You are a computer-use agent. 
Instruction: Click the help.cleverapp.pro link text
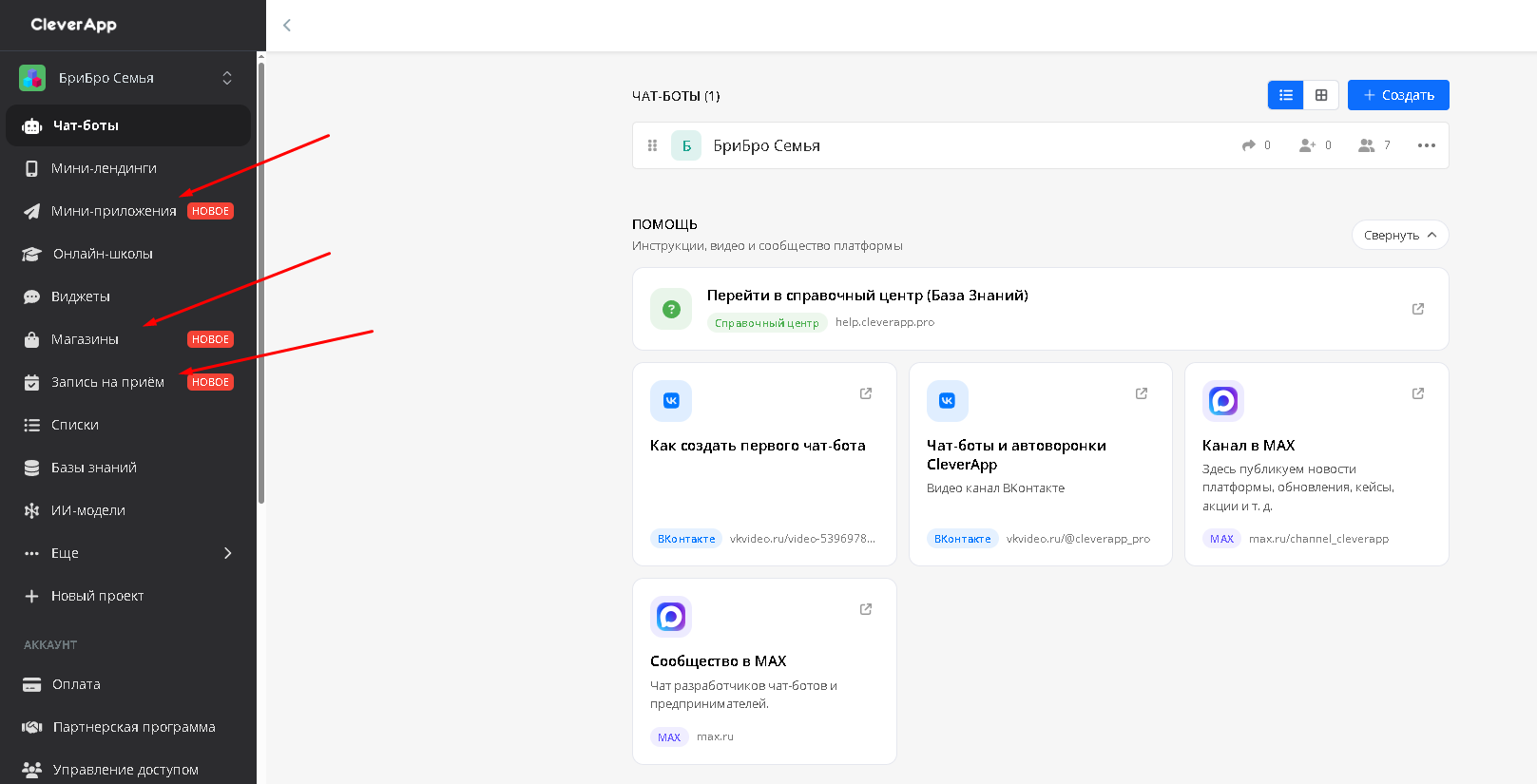click(x=885, y=322)
